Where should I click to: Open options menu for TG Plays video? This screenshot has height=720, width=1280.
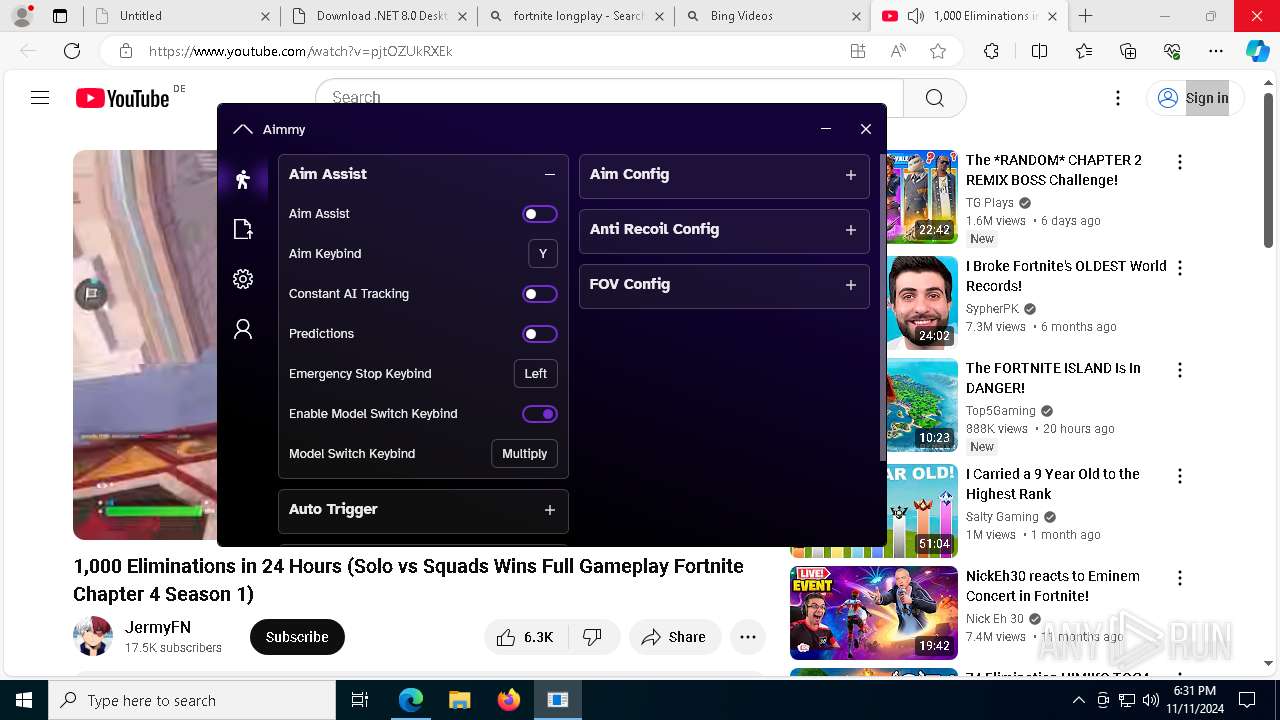[x=1180, y=162]
